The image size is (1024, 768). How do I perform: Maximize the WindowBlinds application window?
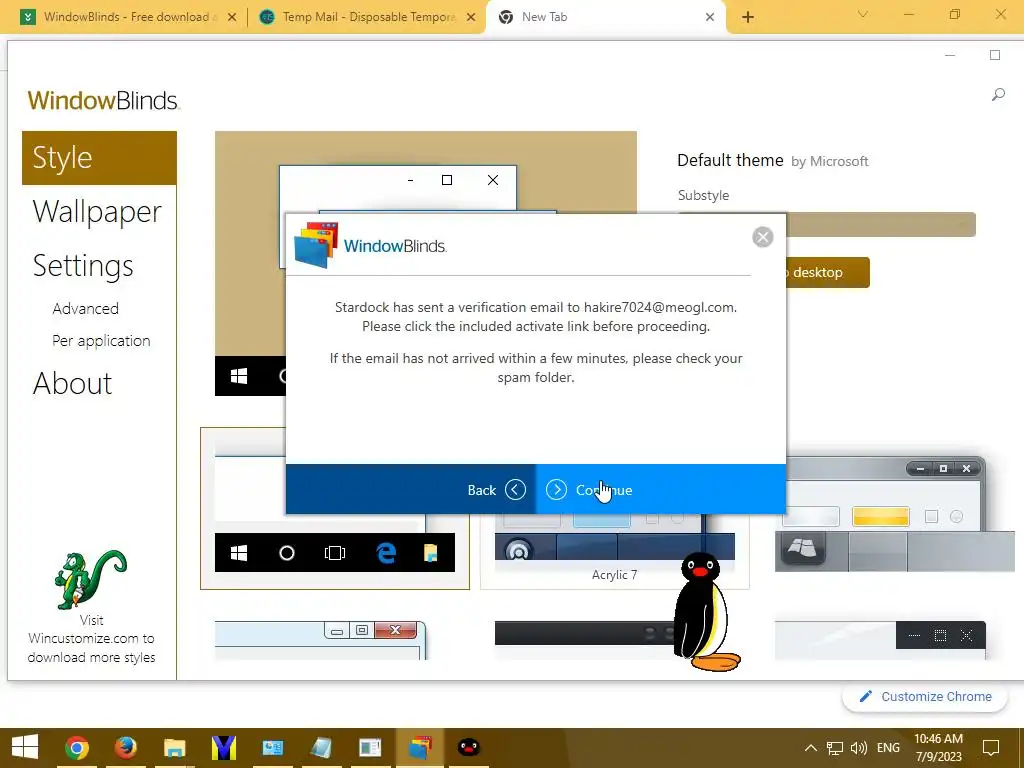point(995,56)
